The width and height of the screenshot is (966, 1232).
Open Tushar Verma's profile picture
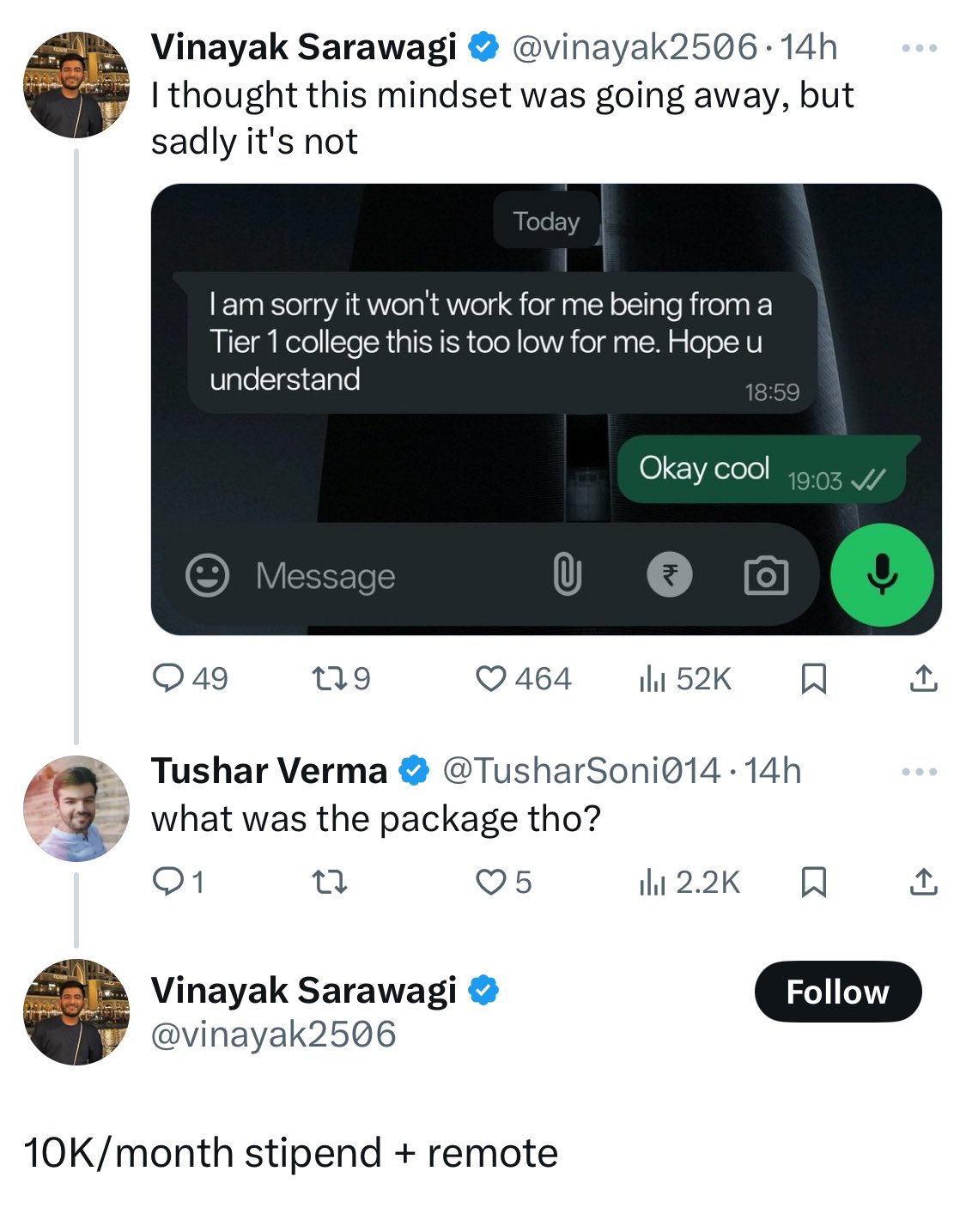(76, 808)
